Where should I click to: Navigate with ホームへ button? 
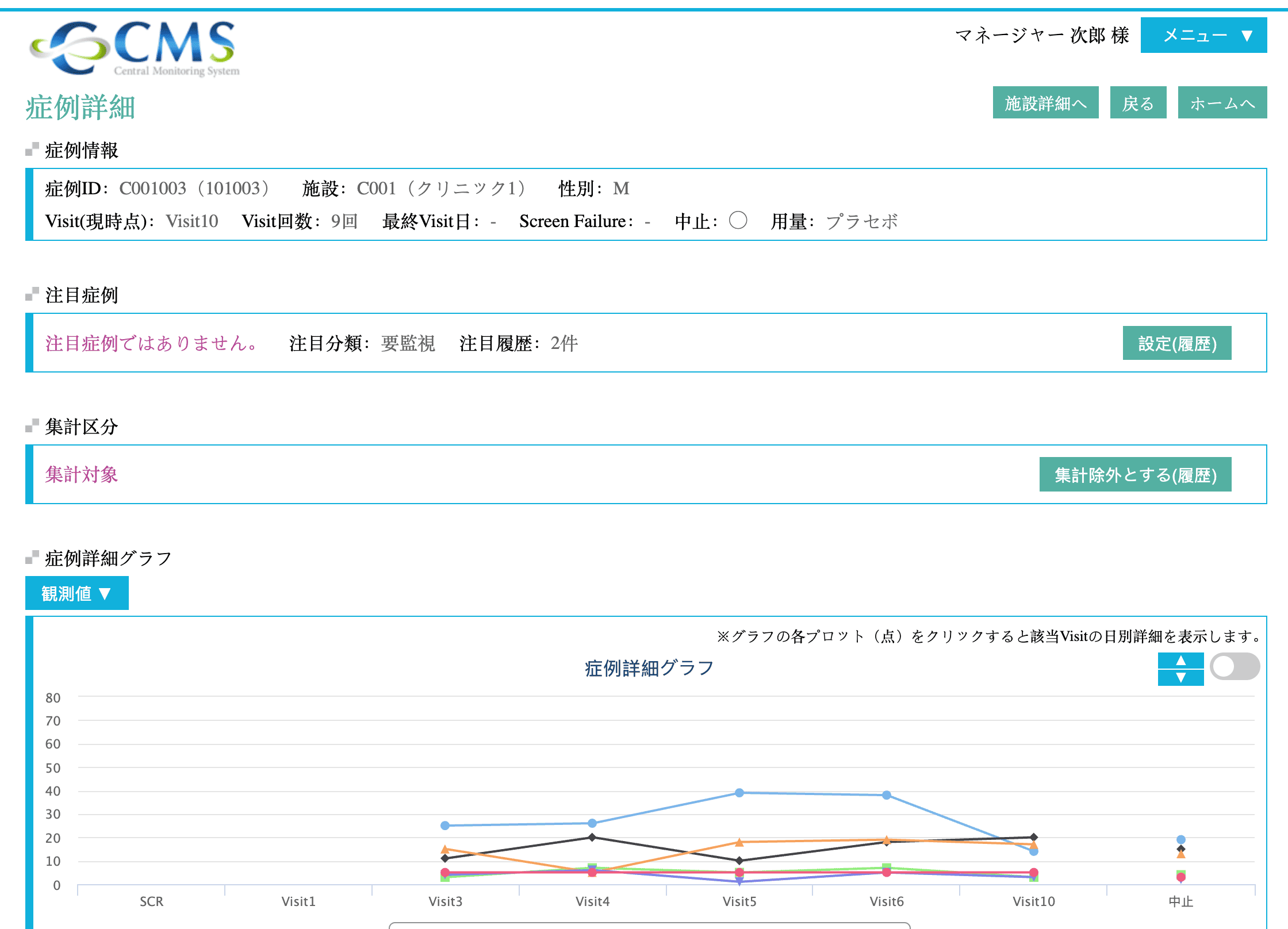[1222, 103]
